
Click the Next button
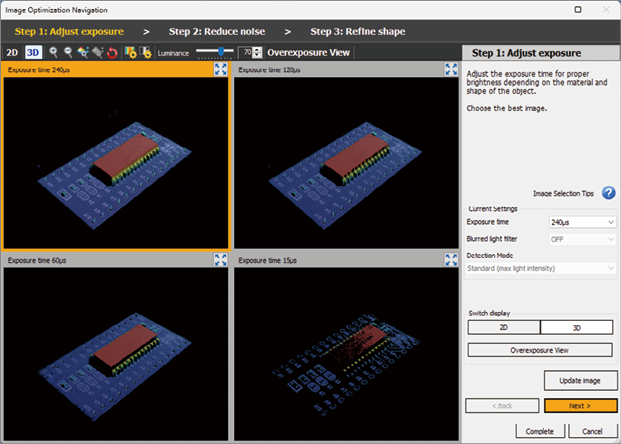[x=579, y=405]
